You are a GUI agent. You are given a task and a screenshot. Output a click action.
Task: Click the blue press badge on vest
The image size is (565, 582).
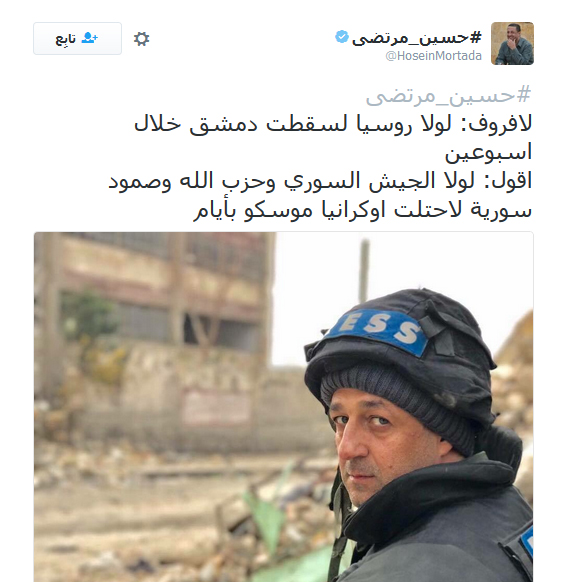click(x=527, y=542)
